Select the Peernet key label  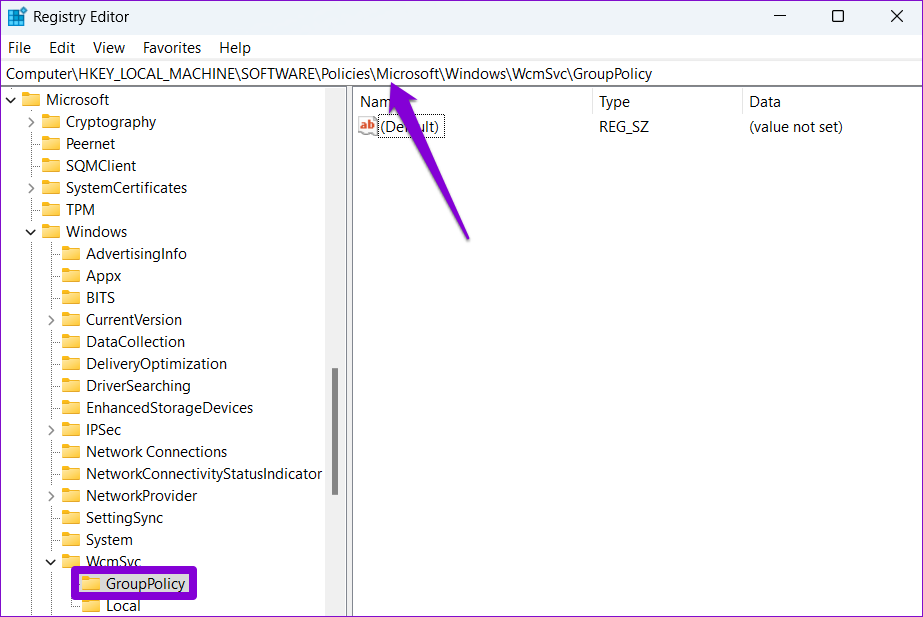pyautogui.click(x=90, y=144)
